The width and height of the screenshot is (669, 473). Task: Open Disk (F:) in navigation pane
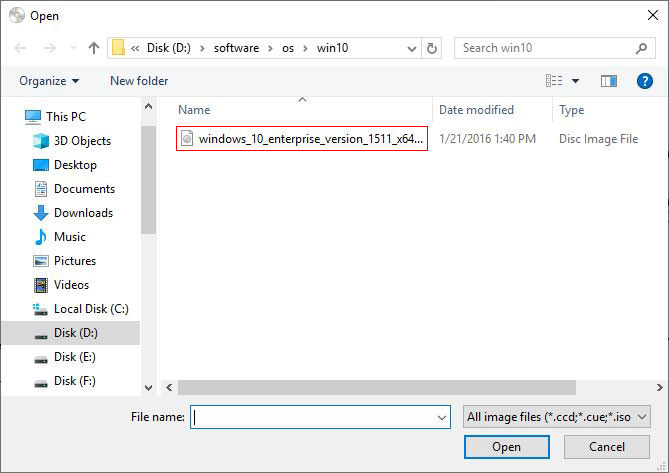click(x=75, y=380)
